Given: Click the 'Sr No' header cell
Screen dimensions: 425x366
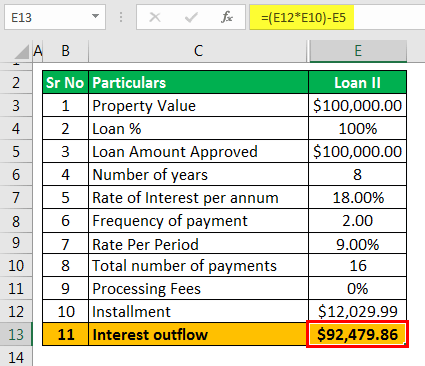Looking at the screenshot, I should pos(65,82).
